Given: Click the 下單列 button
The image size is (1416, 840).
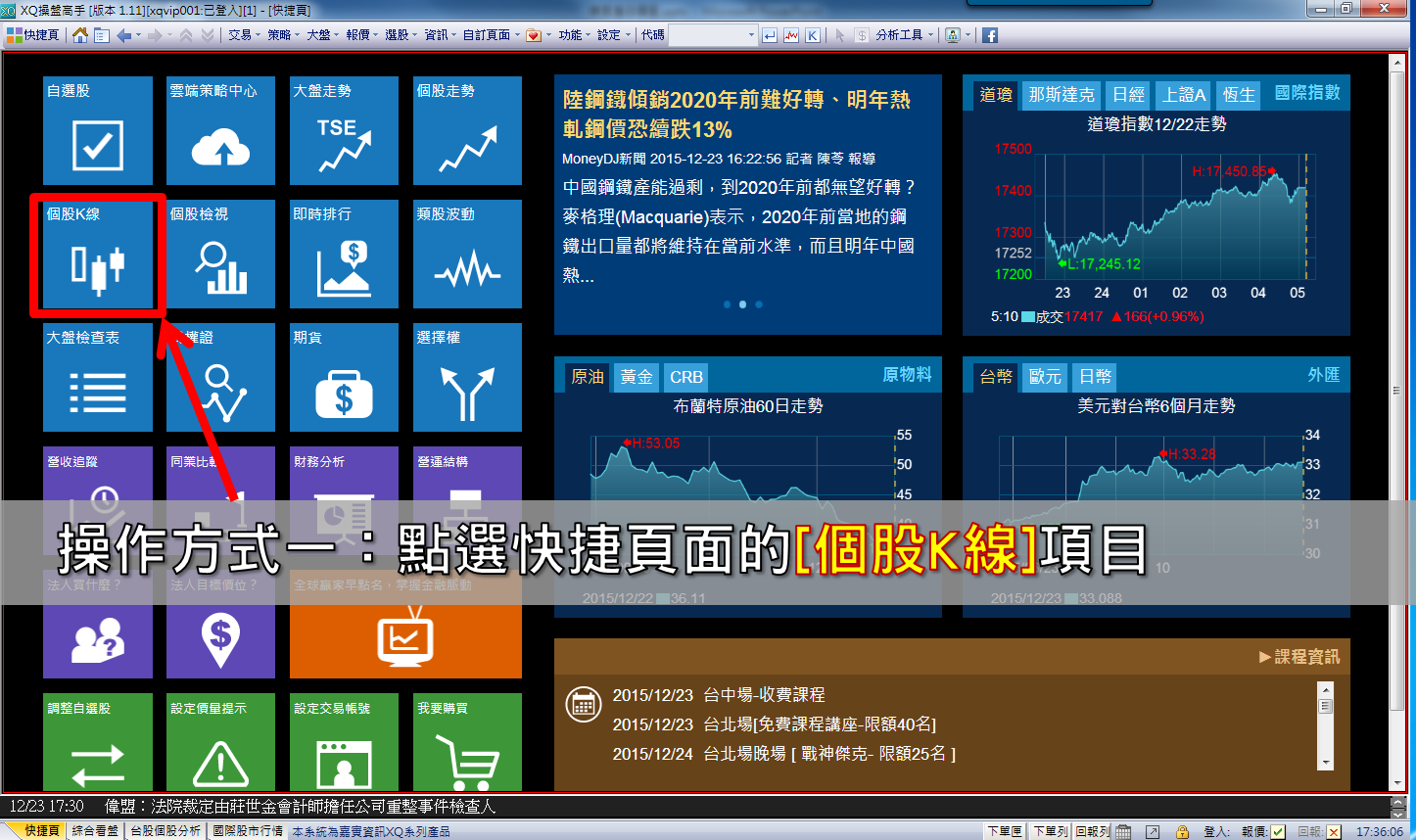Looking at the screenshot, I should click(1050, 831).
